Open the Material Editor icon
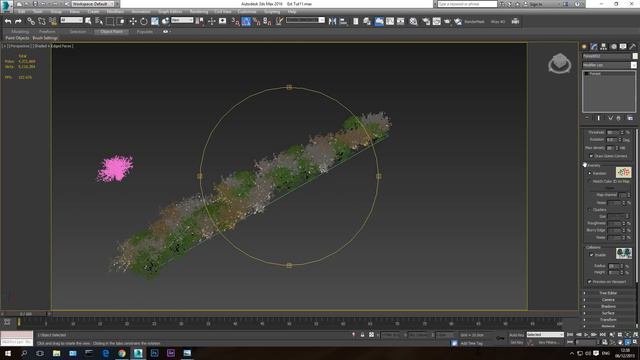640x360 pixels. [x=413, y=21]
